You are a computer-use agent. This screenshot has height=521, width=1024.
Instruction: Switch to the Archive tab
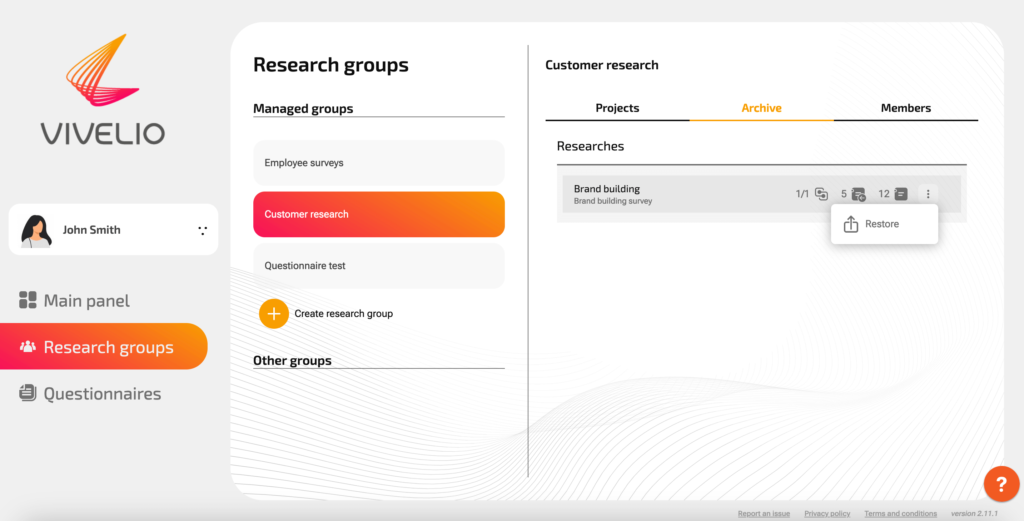(x=761, y=108)
